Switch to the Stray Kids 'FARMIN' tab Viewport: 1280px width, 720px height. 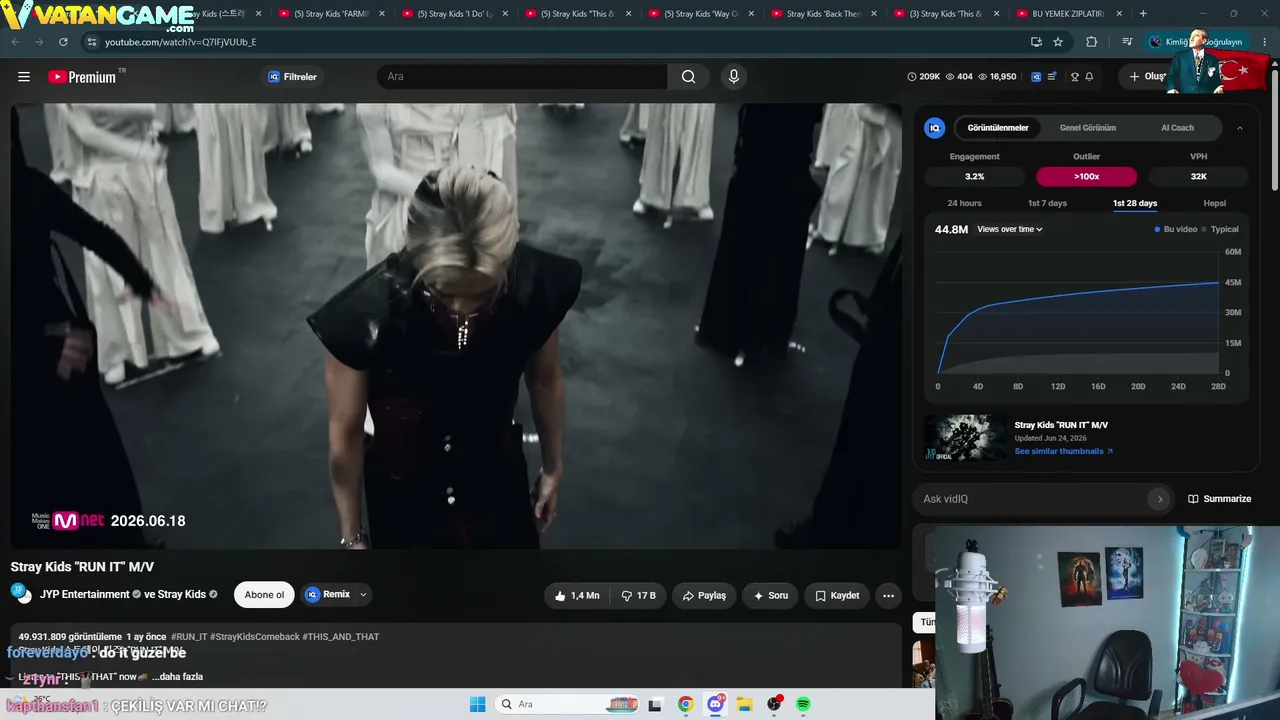(330, 14)
